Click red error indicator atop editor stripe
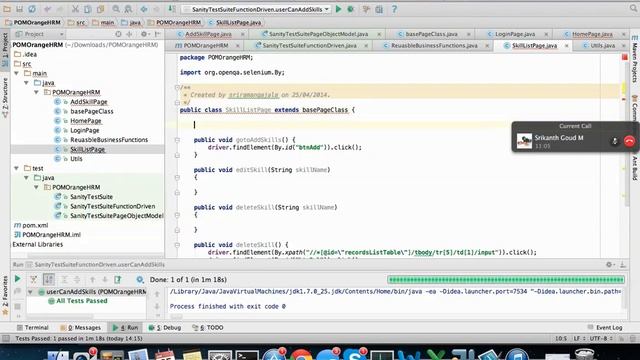The width and height of the screenshot is (640, 360). (624, 58)
